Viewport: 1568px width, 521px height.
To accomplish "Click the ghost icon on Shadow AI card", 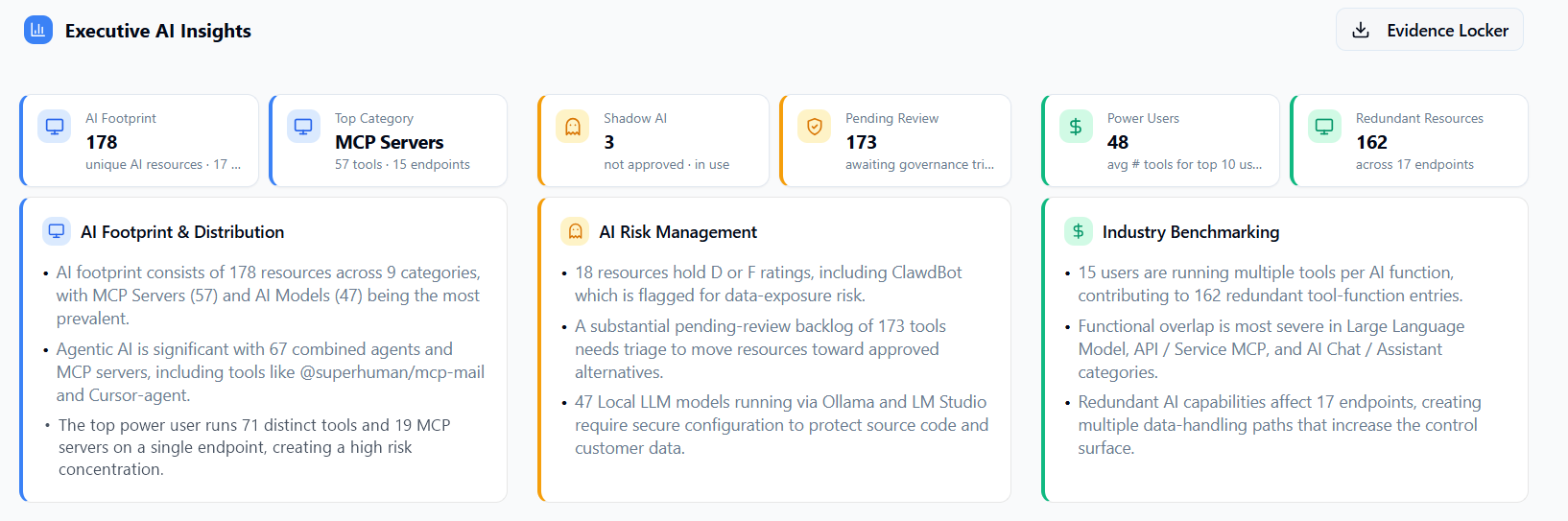I will [573, 127].
